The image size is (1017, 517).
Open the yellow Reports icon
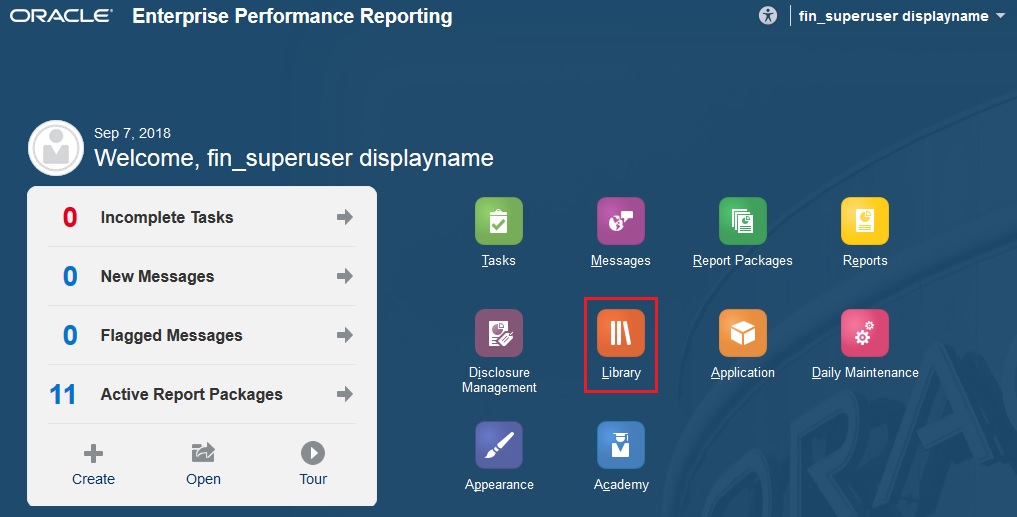tap(865, 221)
